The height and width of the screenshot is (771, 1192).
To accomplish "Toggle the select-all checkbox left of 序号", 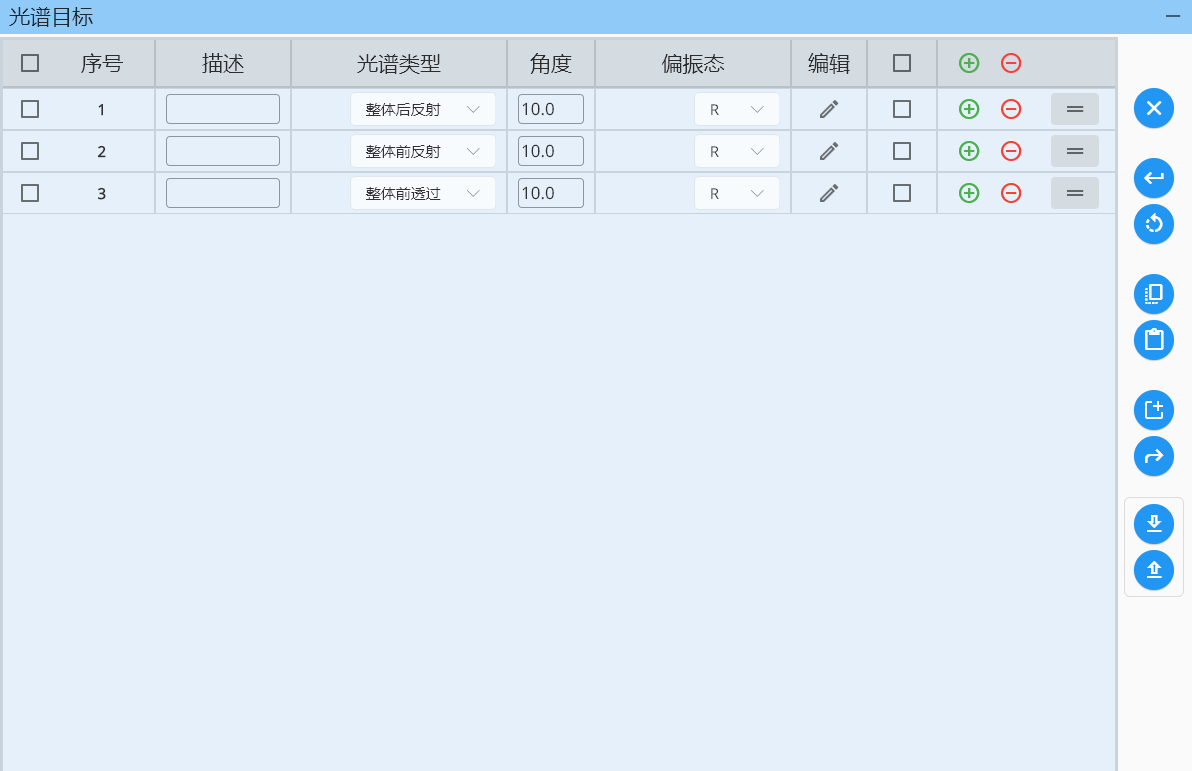I will (30, 63).
